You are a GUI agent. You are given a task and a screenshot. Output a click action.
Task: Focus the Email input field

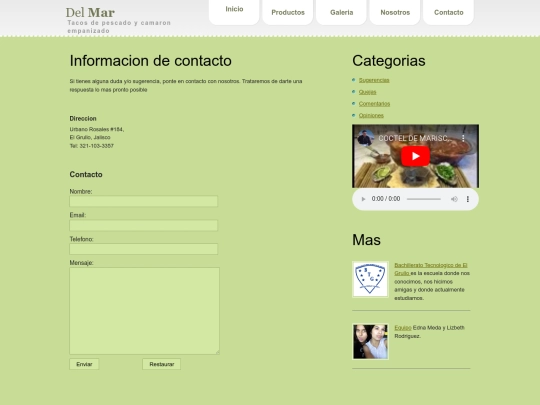pyautogui.click(x=144, y=225)
